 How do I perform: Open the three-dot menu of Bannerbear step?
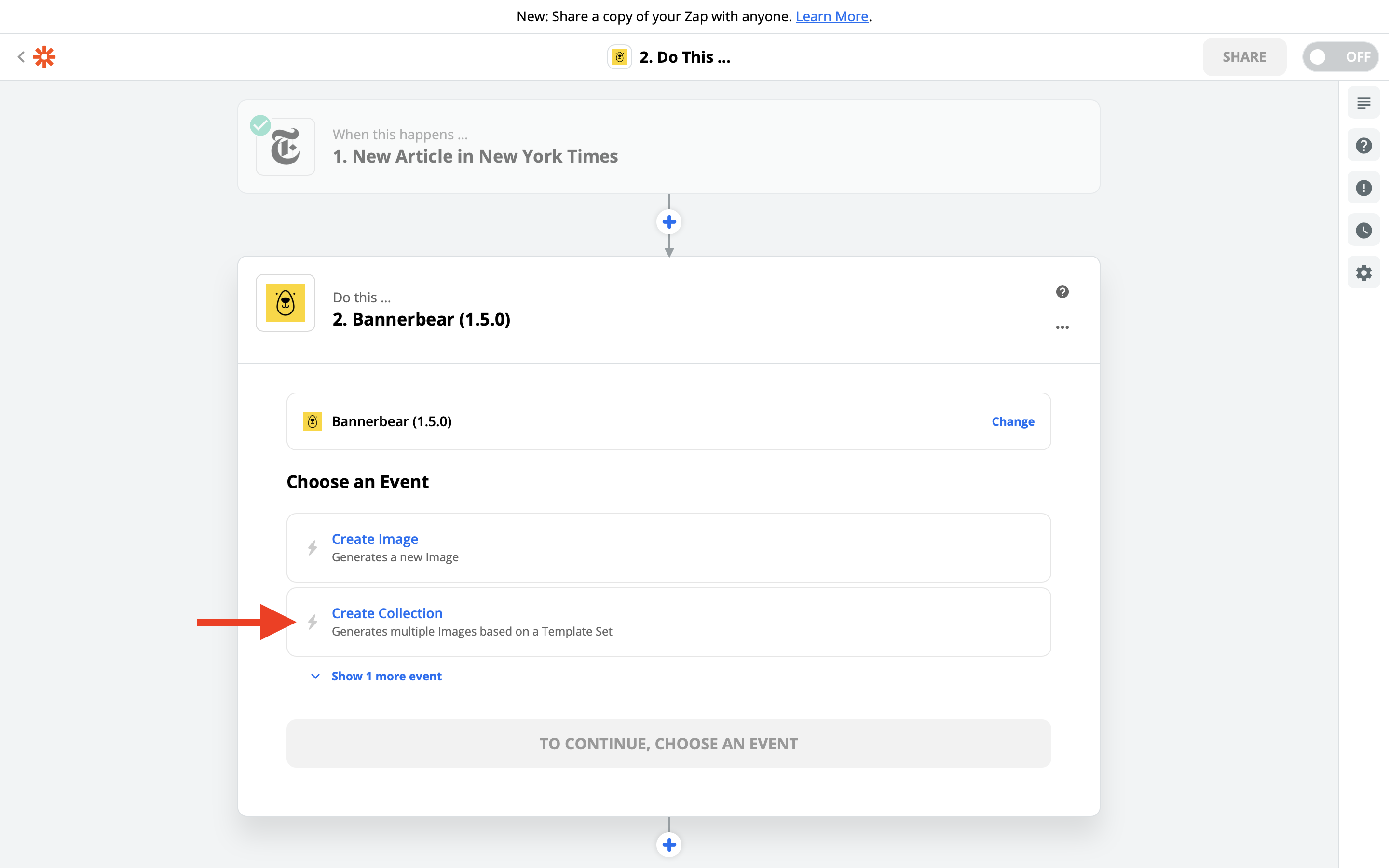tap(1062, 327)
